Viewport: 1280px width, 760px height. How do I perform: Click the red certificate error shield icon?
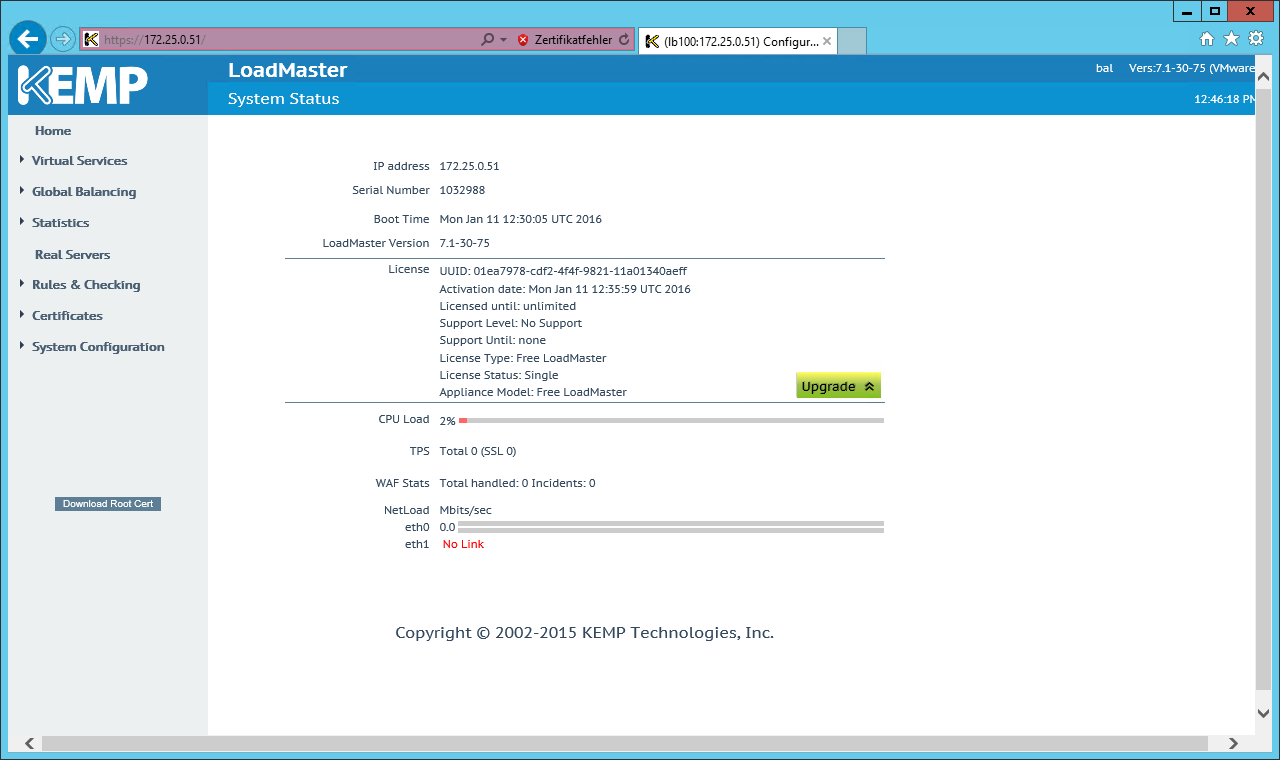pyautogui.click(x=523, y=40)
